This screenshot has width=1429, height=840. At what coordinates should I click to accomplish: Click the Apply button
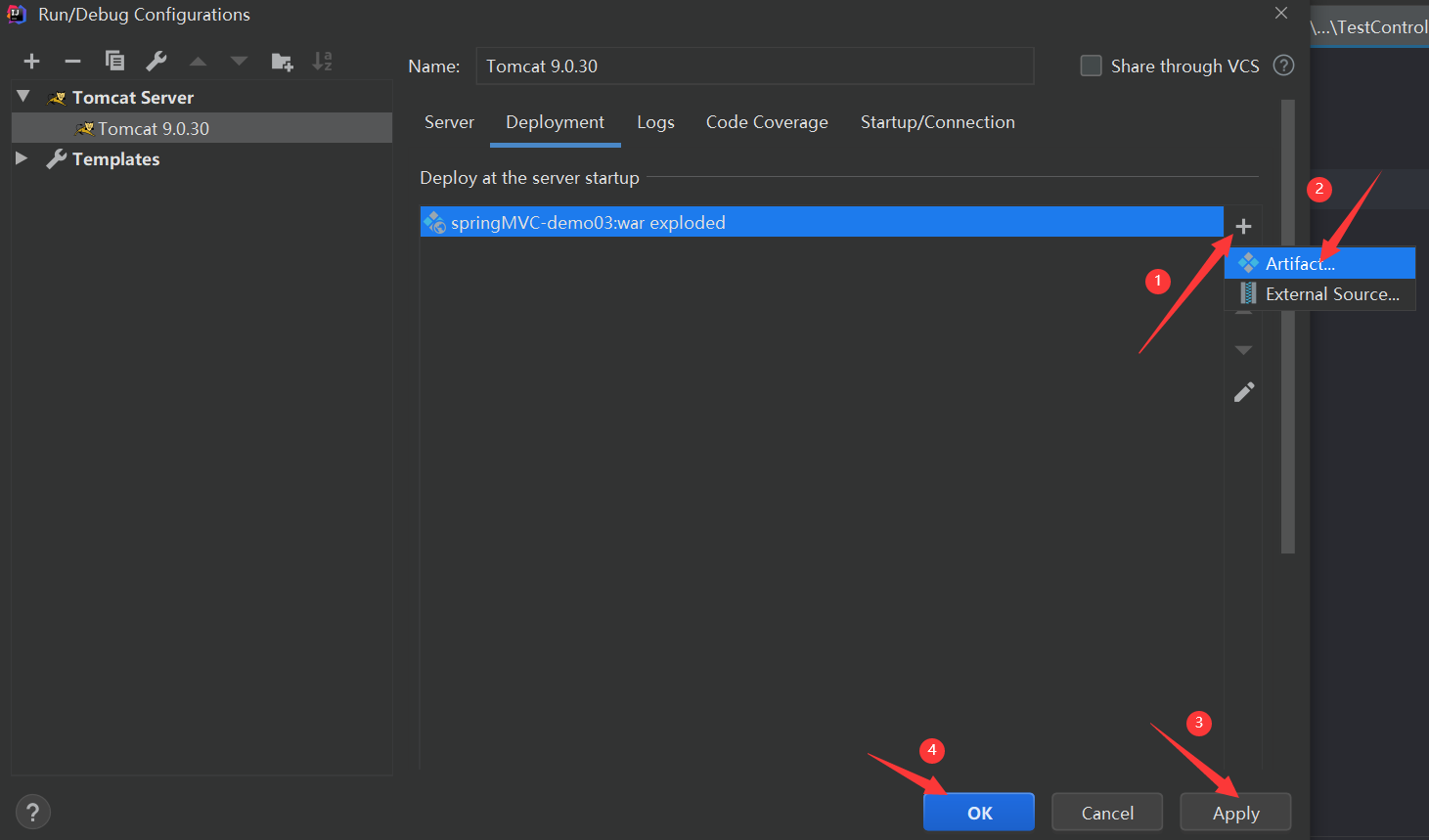(x=1235, y=813)
